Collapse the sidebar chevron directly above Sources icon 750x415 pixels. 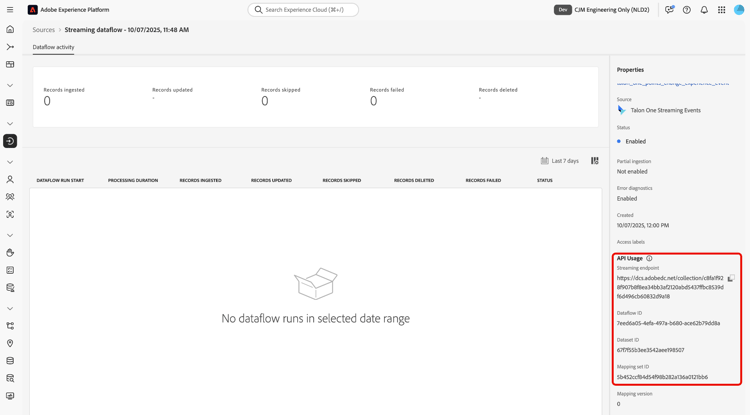[x=10, y=123]
